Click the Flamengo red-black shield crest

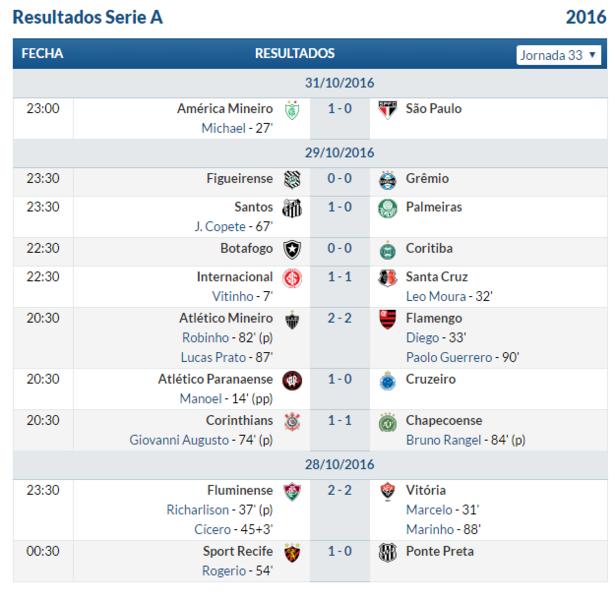[387, 319]
